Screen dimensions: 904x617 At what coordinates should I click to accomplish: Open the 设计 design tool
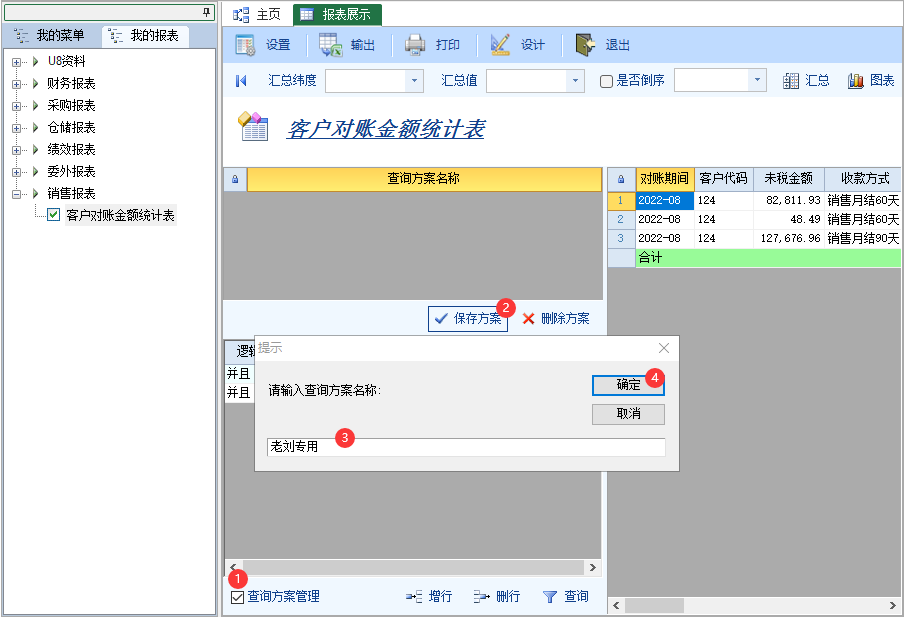501,45
